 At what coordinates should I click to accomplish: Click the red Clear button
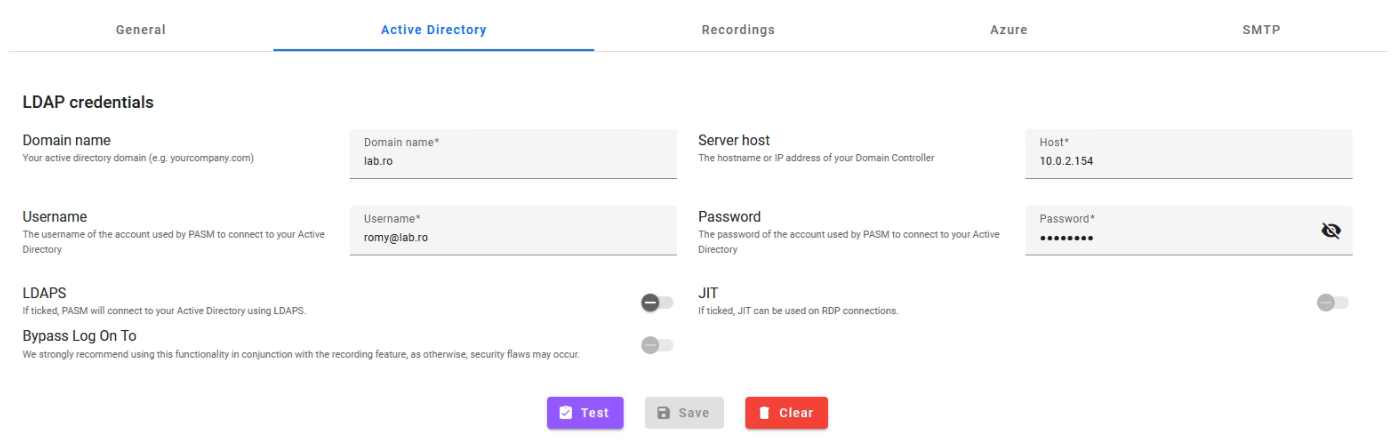pos(786,413)
